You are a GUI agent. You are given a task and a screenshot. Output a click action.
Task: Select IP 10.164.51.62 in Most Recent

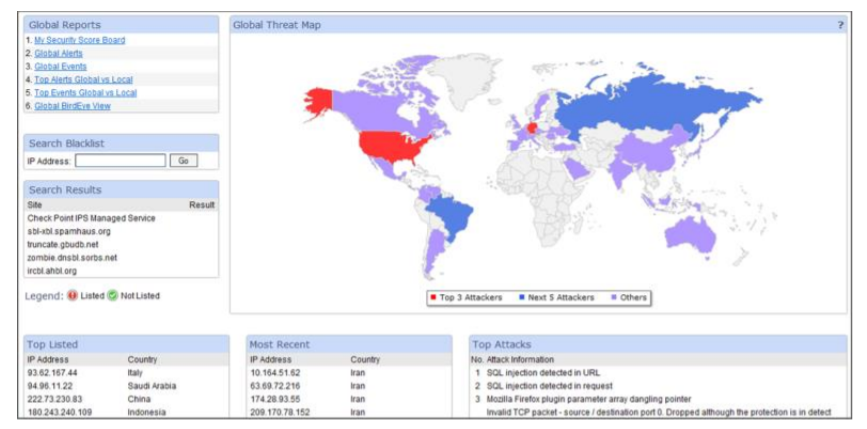click(275, 372)
